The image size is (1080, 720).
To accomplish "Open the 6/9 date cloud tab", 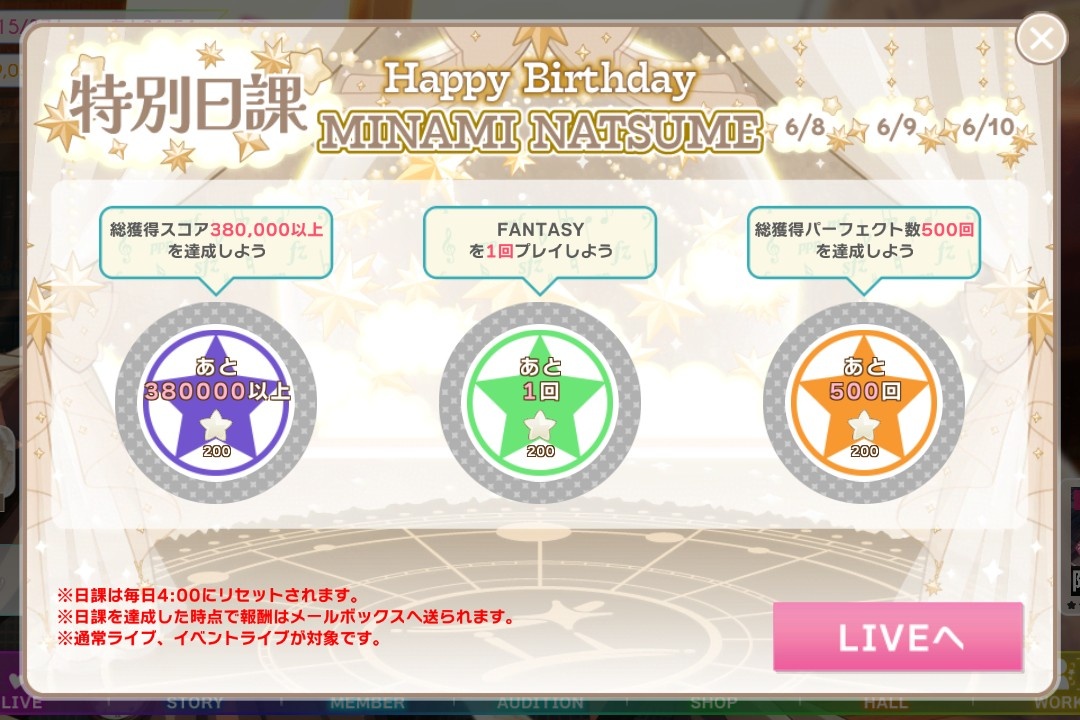I will 896,126.
